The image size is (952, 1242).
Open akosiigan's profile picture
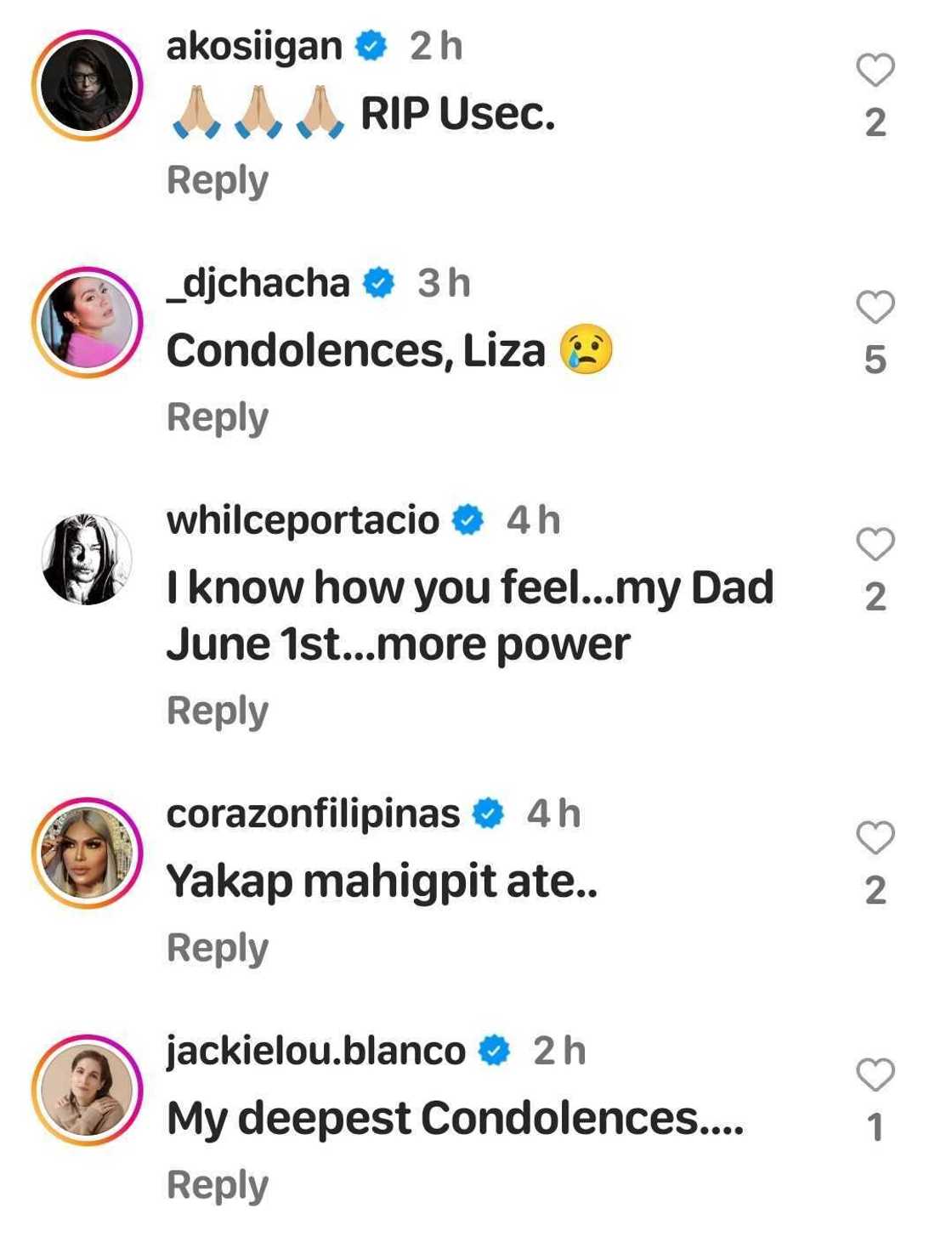click(87, 86)
